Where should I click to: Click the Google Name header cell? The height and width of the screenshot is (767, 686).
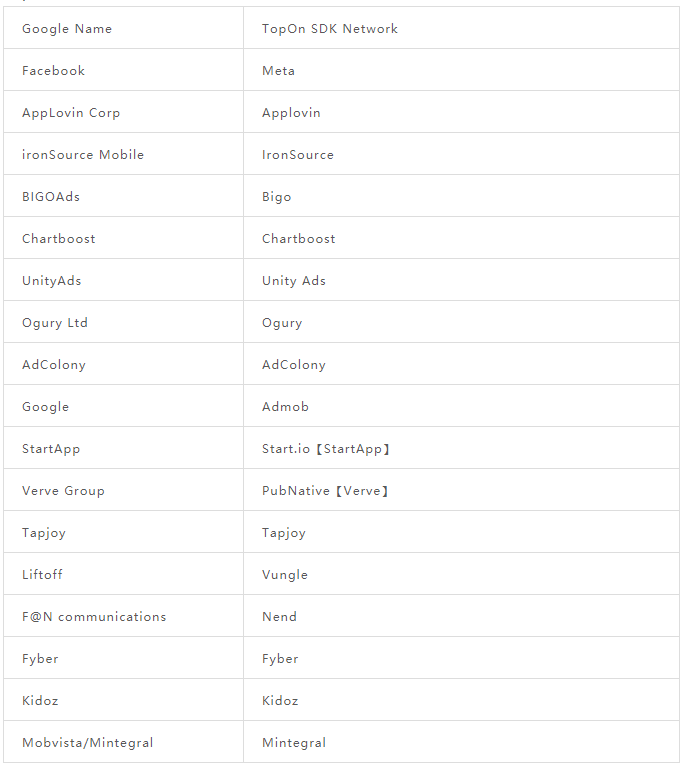pos(123,28)
